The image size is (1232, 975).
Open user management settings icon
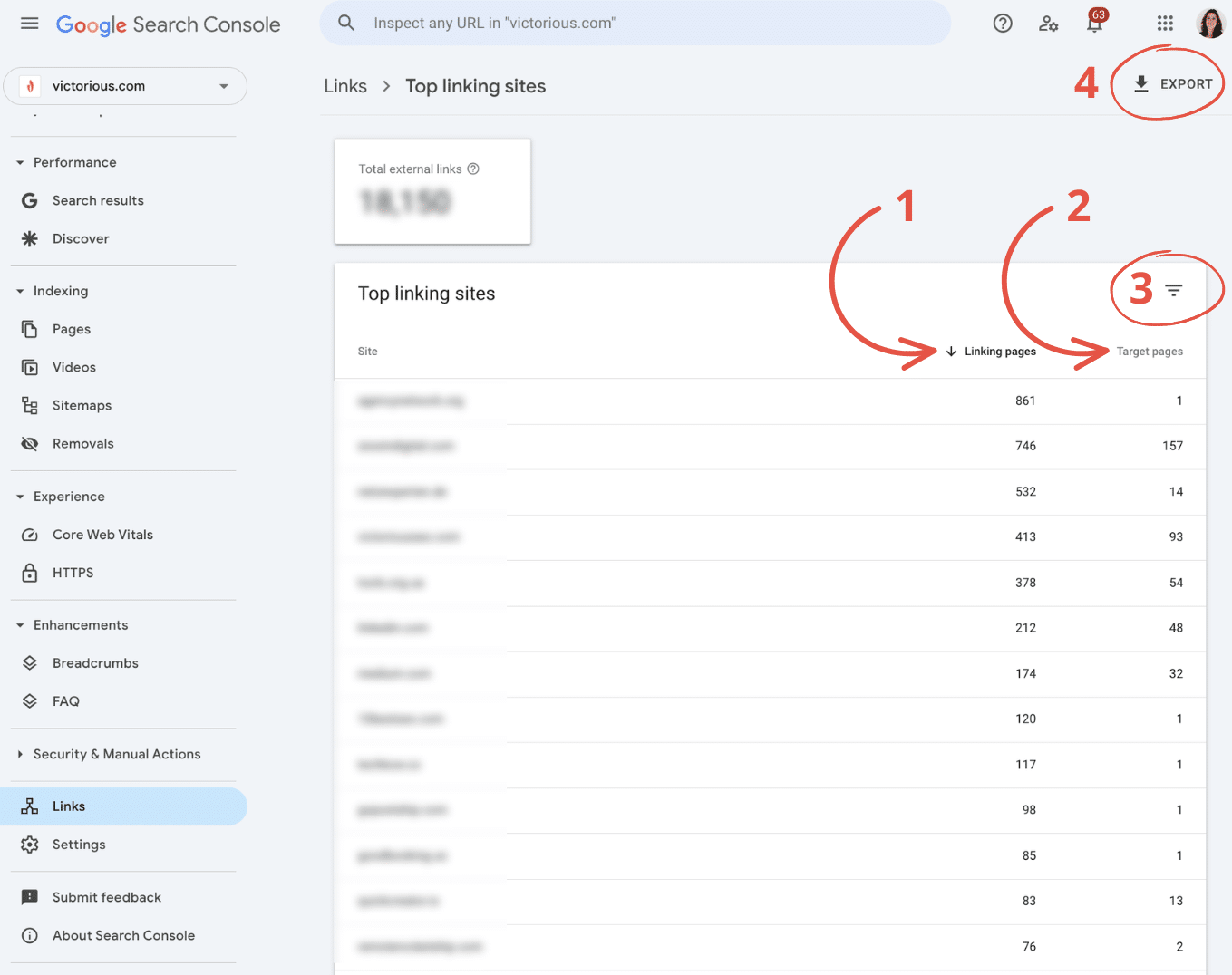click(1049, 24)
